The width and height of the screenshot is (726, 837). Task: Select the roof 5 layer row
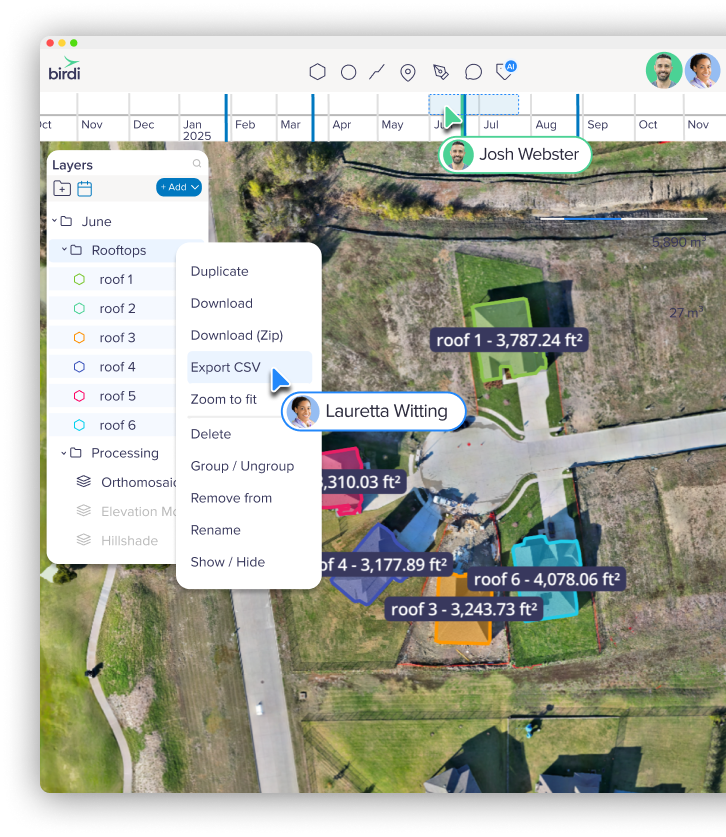[113, 396]
